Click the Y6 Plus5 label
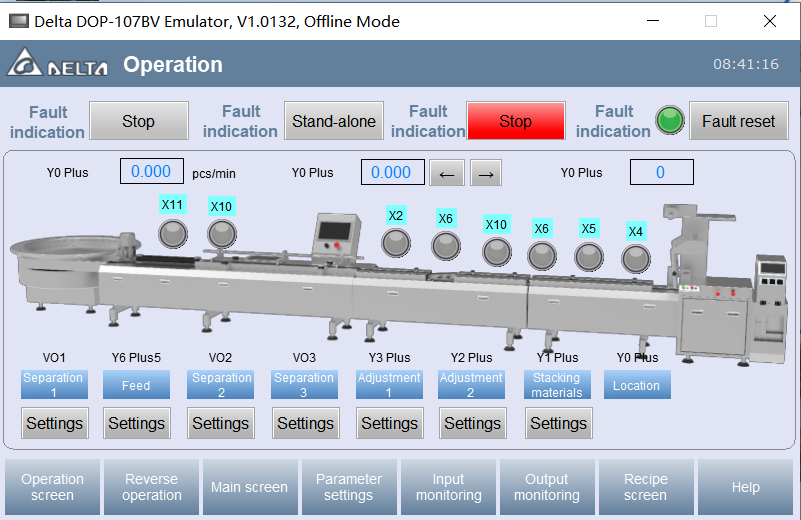The width and height of the screenshot is (801, 520). pos(136,358)
